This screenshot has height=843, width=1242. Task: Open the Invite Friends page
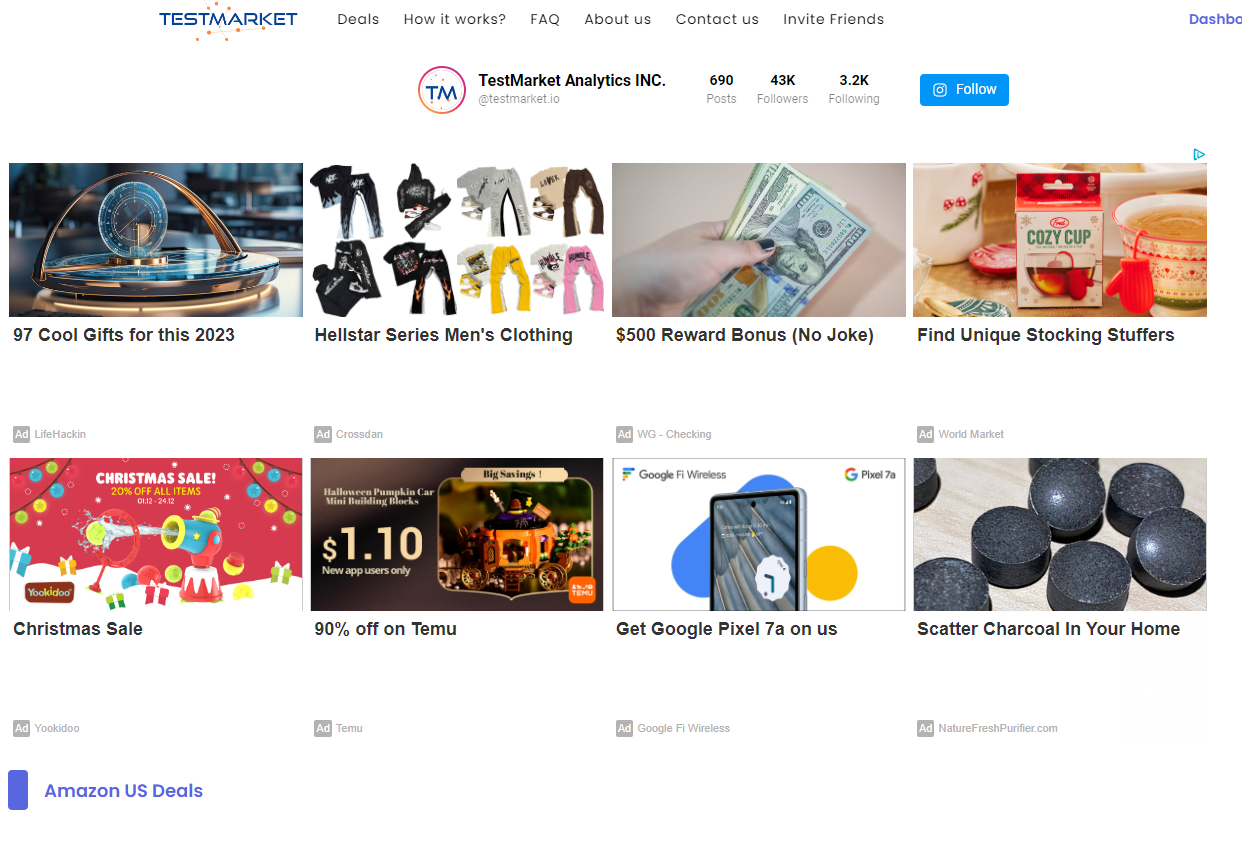coord(834,19)
